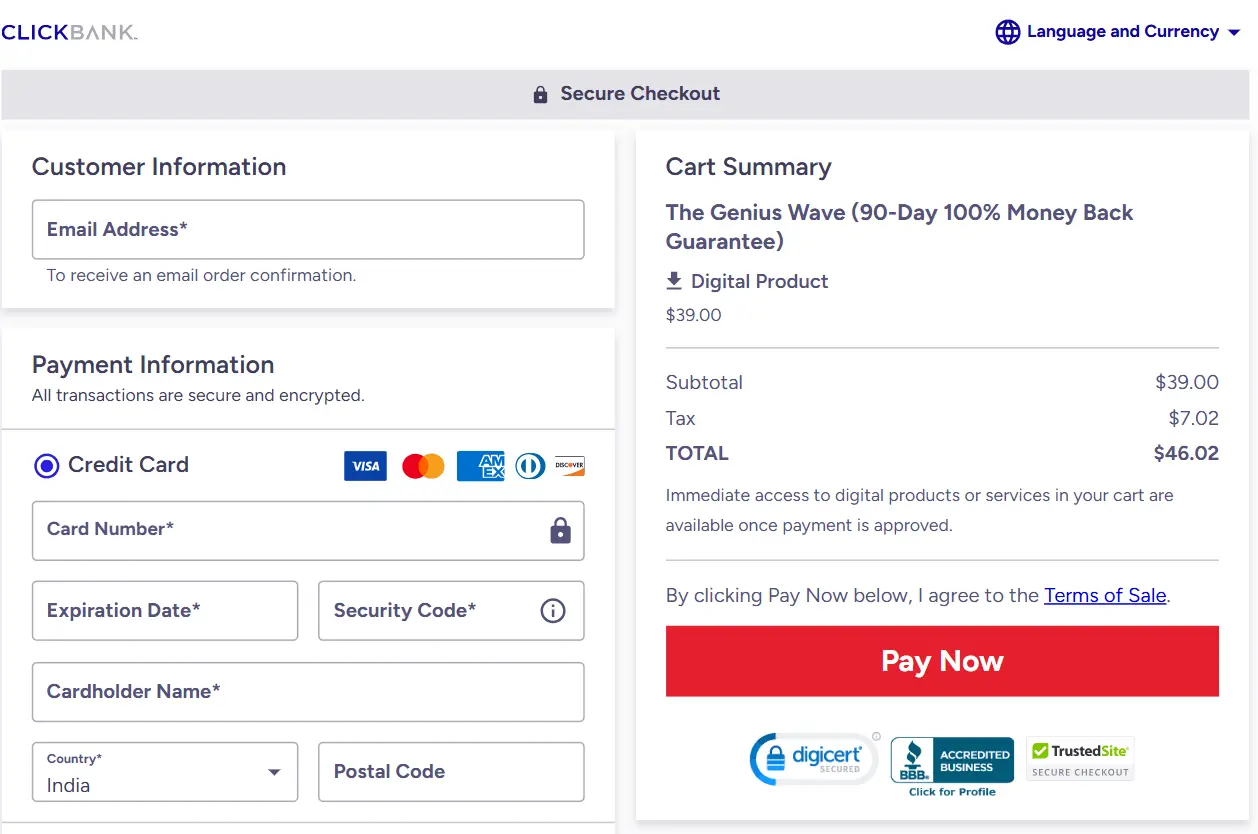Viewport: 1258px width, 834px height.
Task: Open the Terms of Sale link
Action: coord(1105,596)
